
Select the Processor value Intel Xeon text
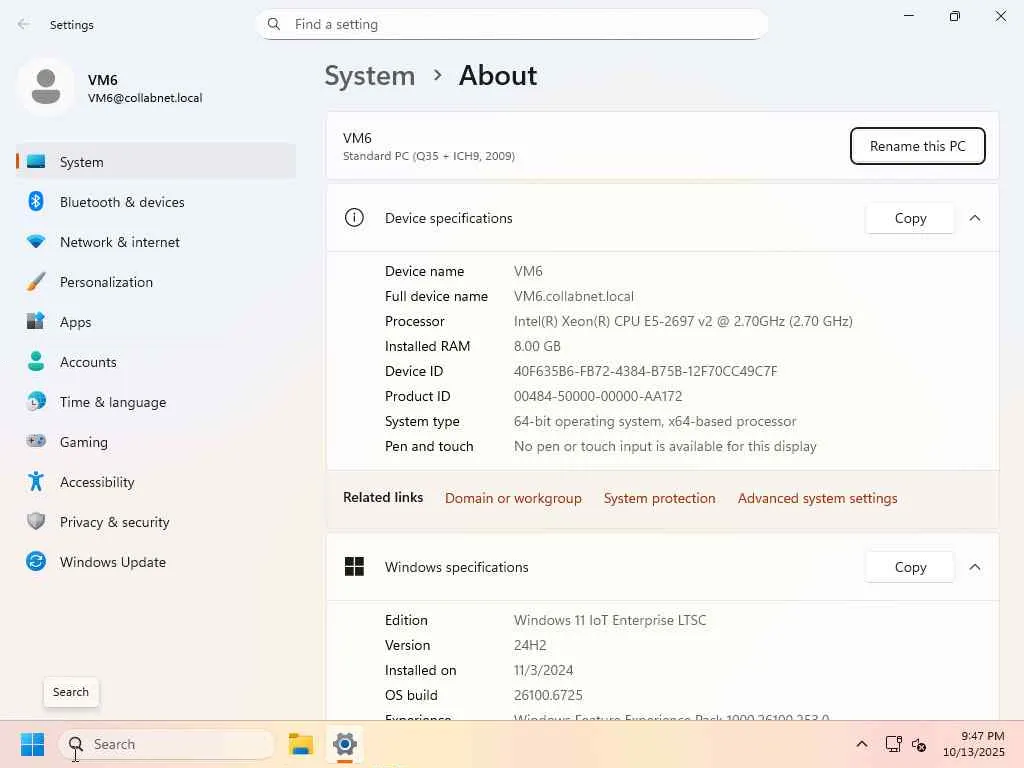pyautogui.click(x=683, y=321)
